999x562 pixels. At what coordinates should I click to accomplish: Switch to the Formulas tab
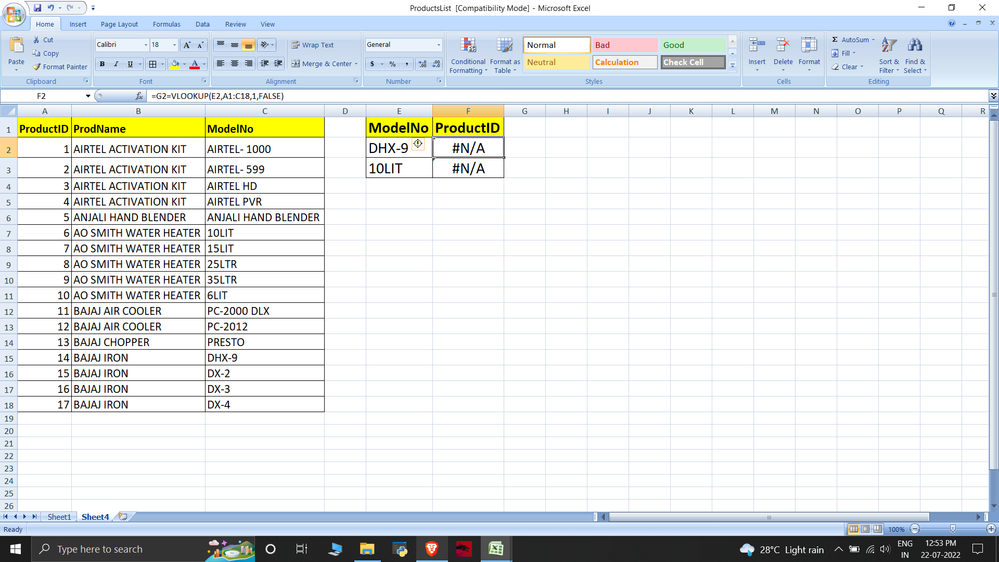click(x=166, y=24)
